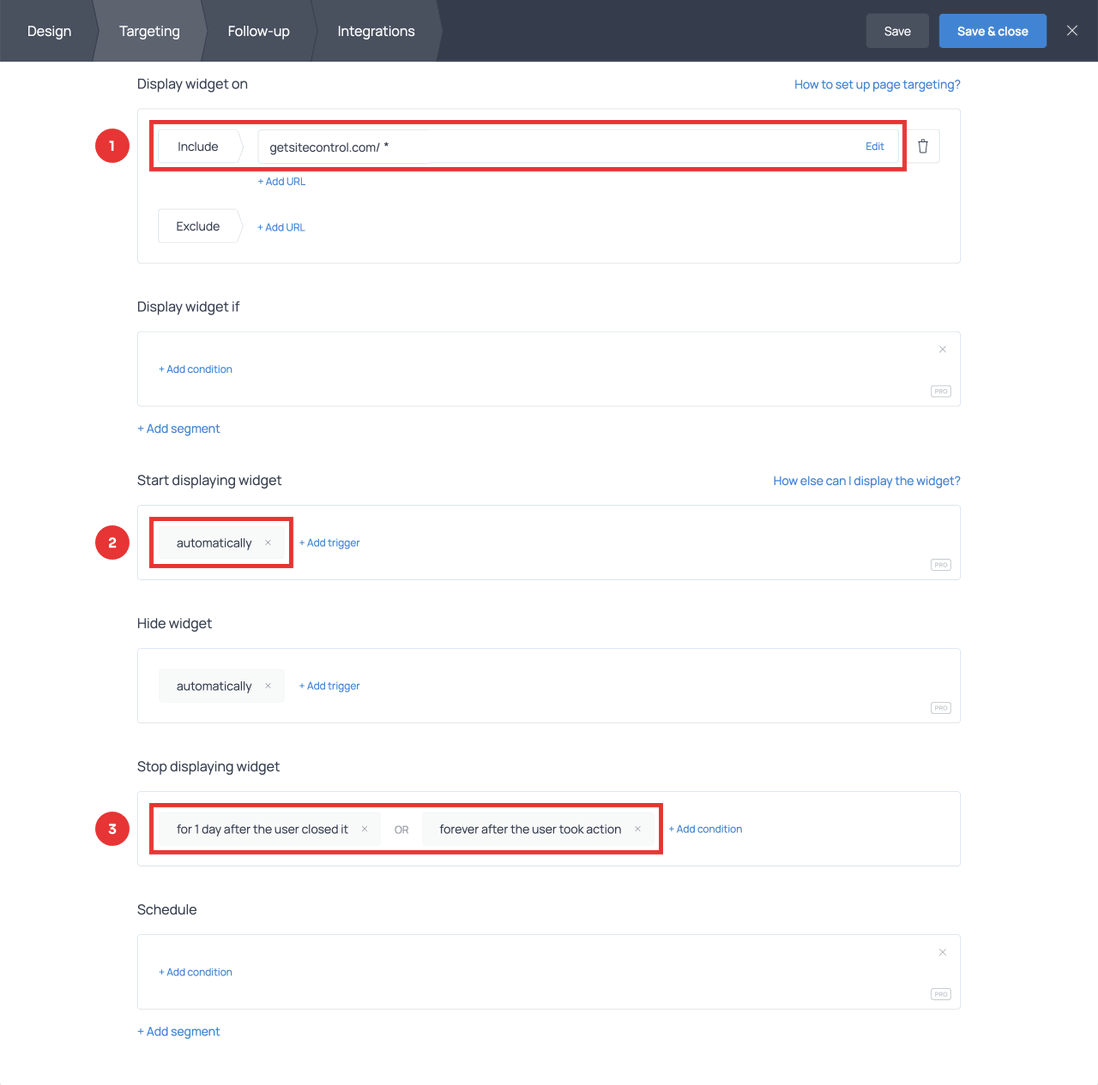The height and width of the screenshot is (1085, 1098).
Task: Delete the included URL rule via trash icon
Action: tap(922, 145)
